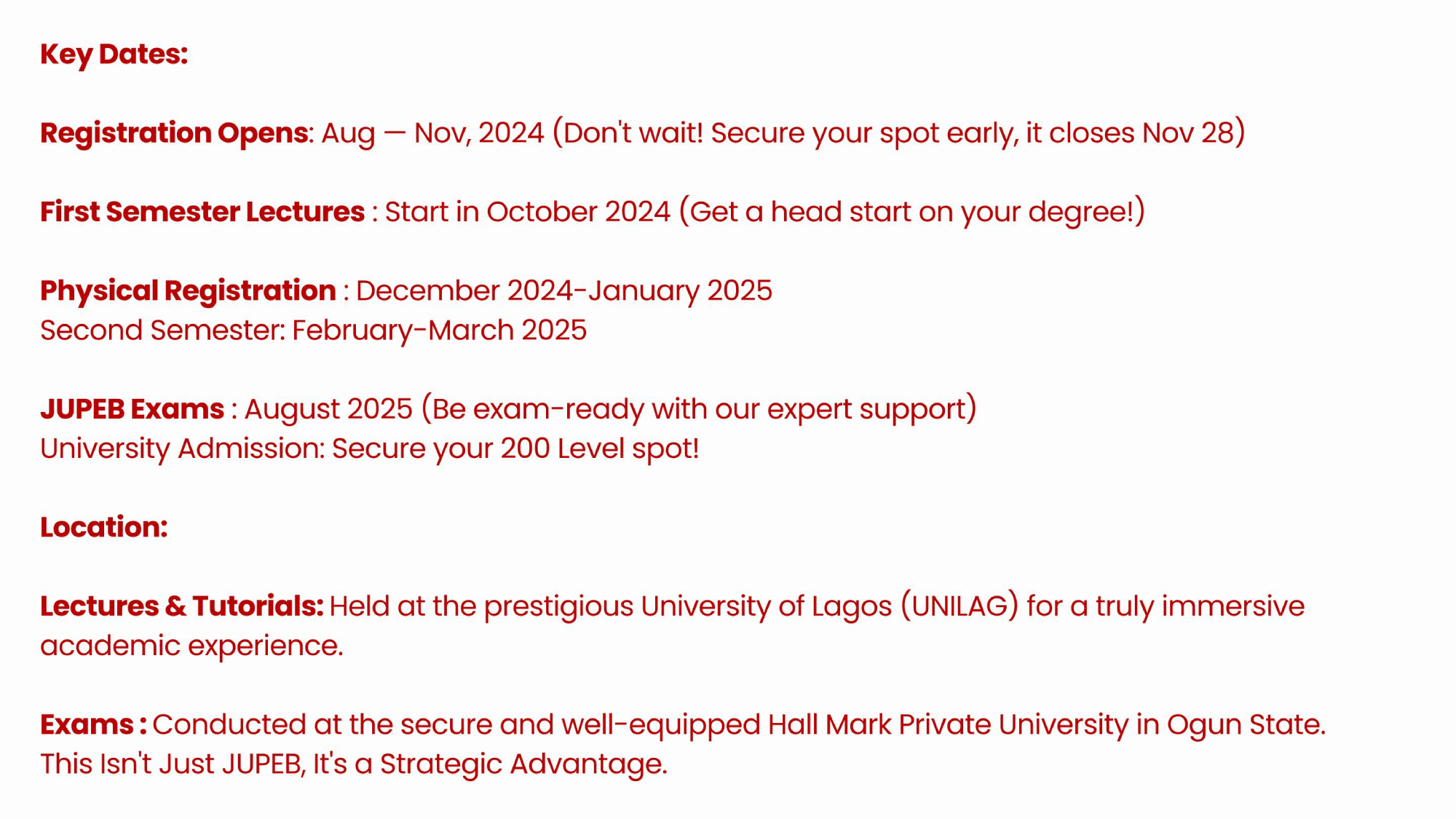Screen dimensions: 1456x819
Task: Click 'December 2024-January 2025' date range
Action: pyautogui.click(x=564, y=291)
